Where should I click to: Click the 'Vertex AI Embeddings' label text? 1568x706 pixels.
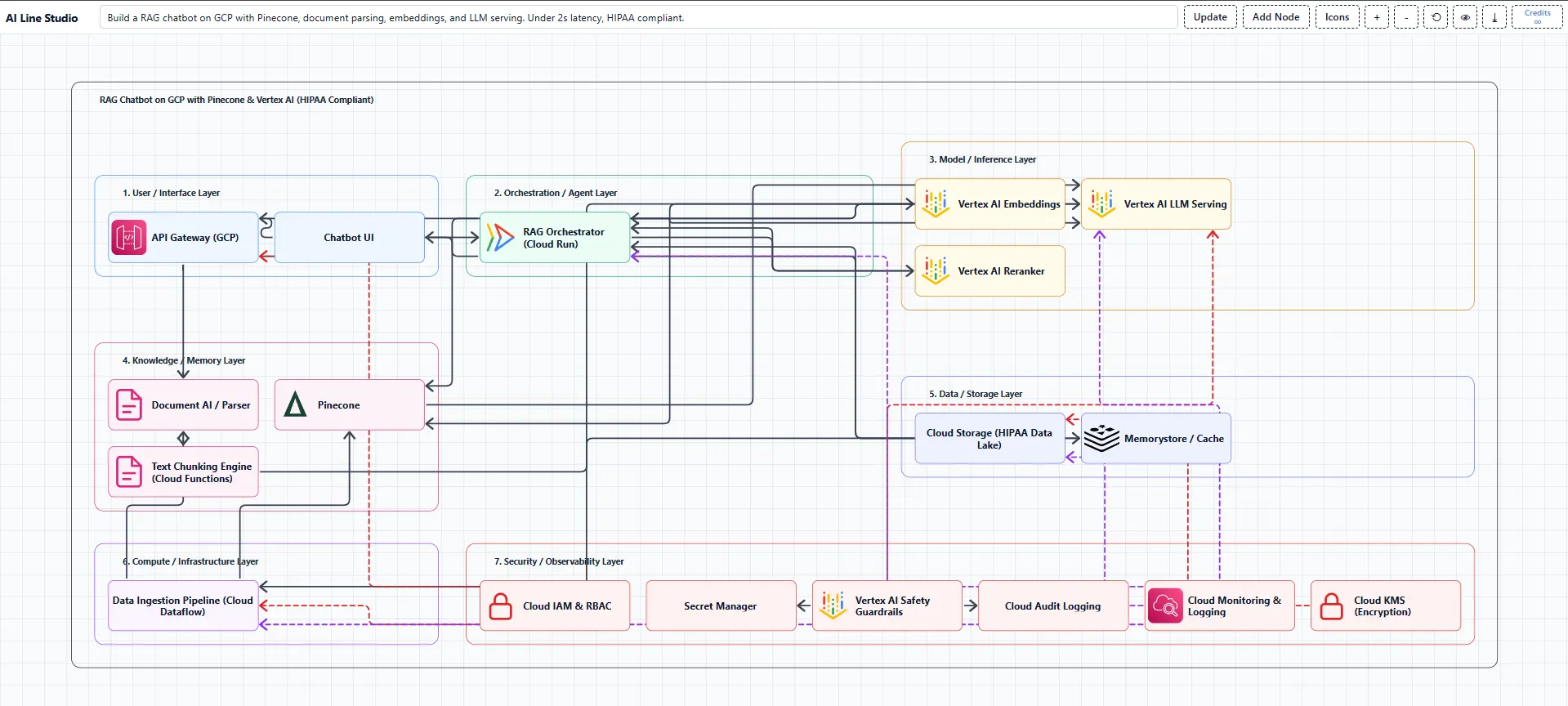tap(1009, 204)
